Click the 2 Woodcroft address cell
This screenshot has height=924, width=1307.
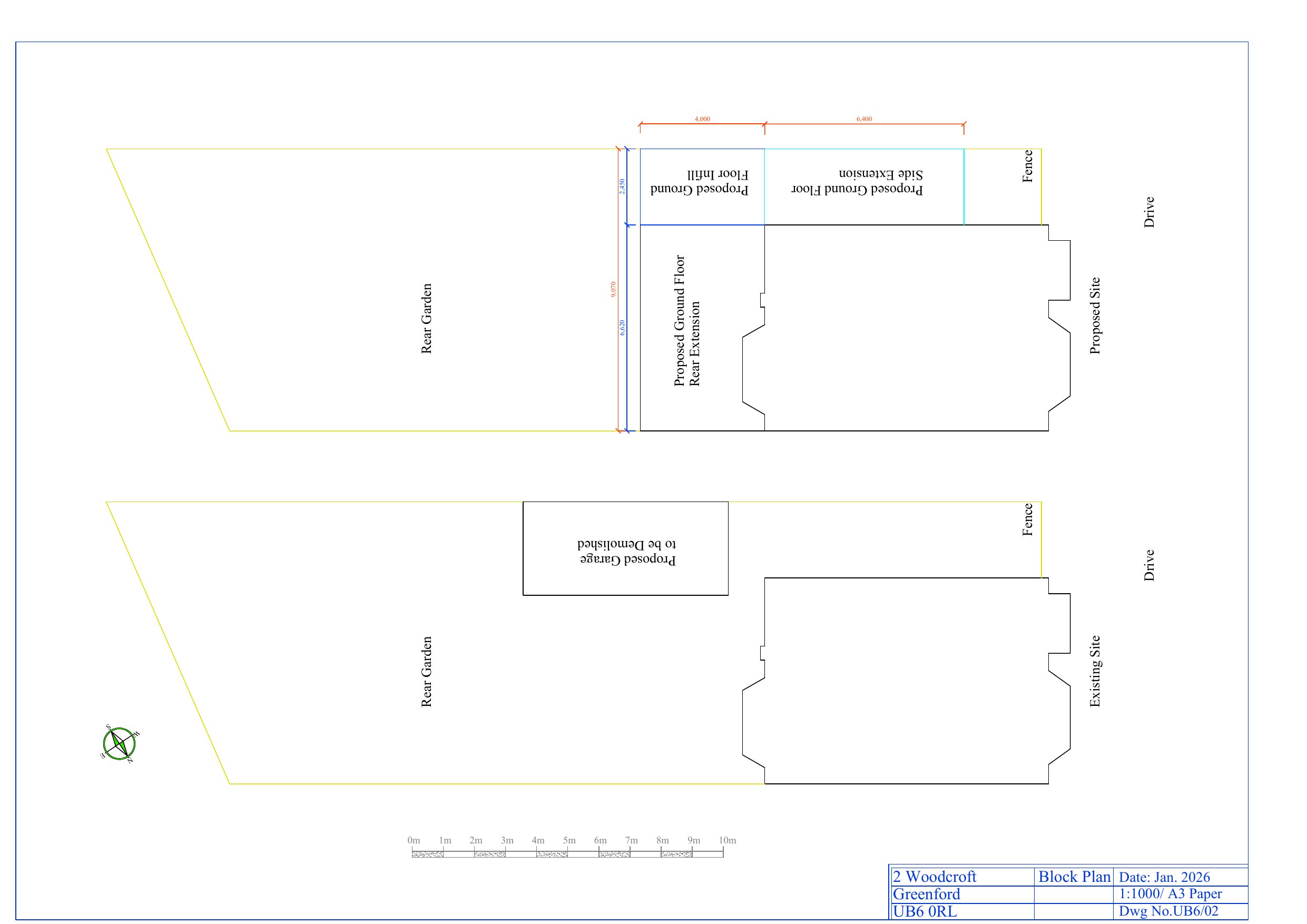(934, 877)
